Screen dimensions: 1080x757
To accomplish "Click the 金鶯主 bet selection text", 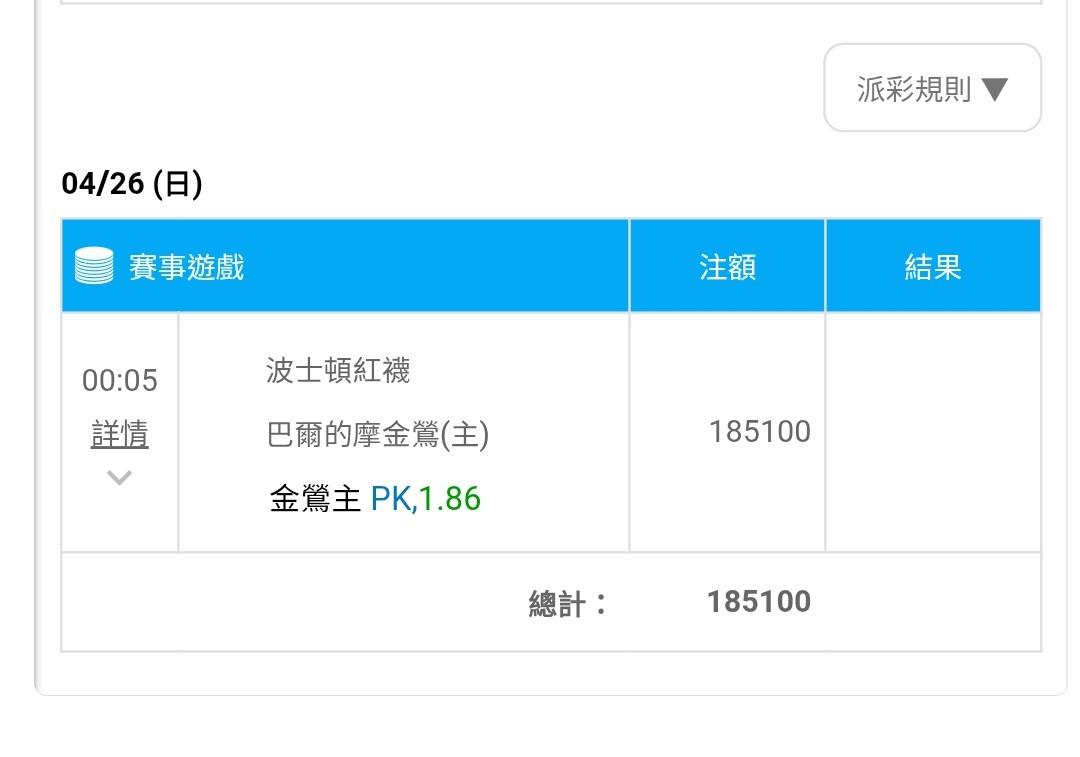I will [315, 498].
